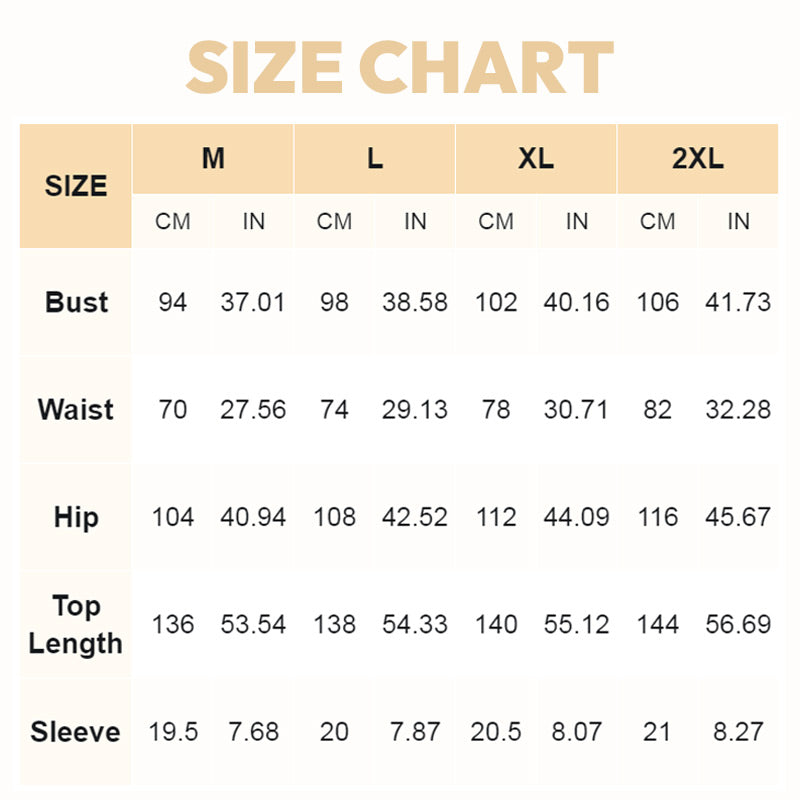Click the Waist row label
The width and height of the screenshot is (800, 800).
pos(76,410)
